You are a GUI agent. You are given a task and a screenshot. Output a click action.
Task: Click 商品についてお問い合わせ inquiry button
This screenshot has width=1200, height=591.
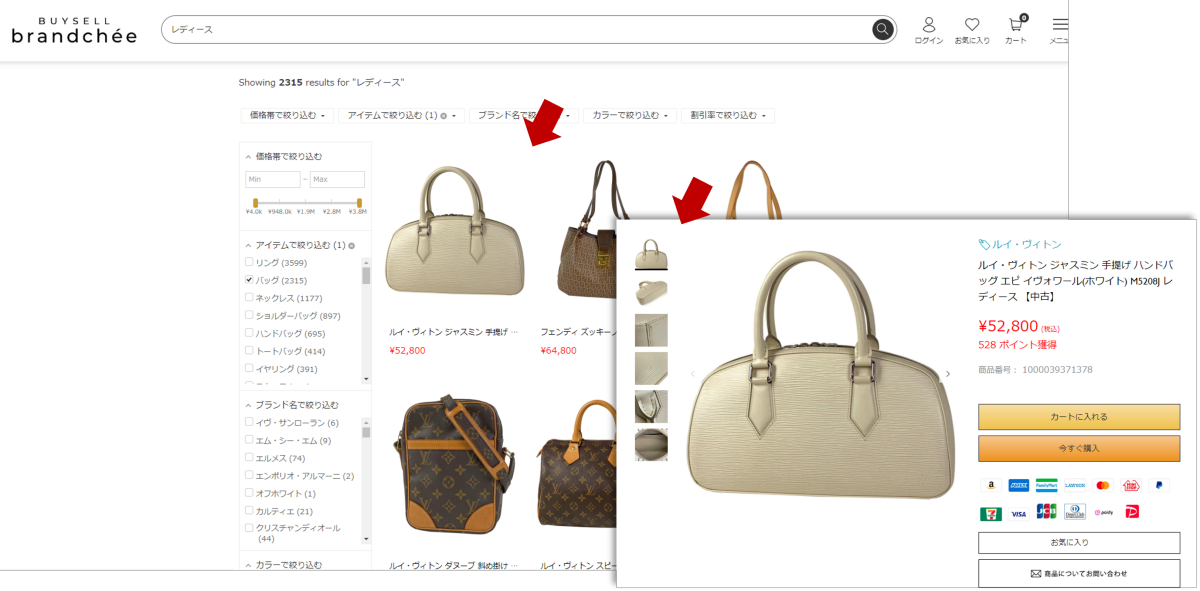point(1079,573)
